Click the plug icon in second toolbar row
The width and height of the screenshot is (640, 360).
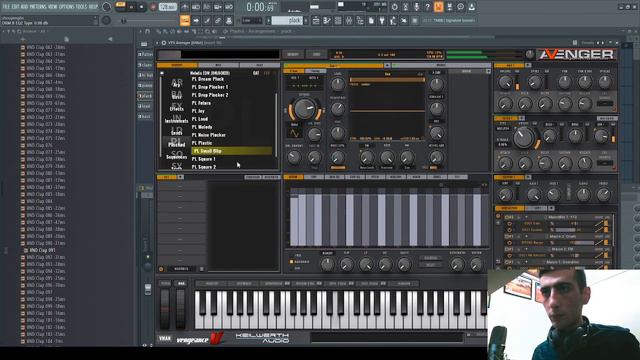[382, 20]
